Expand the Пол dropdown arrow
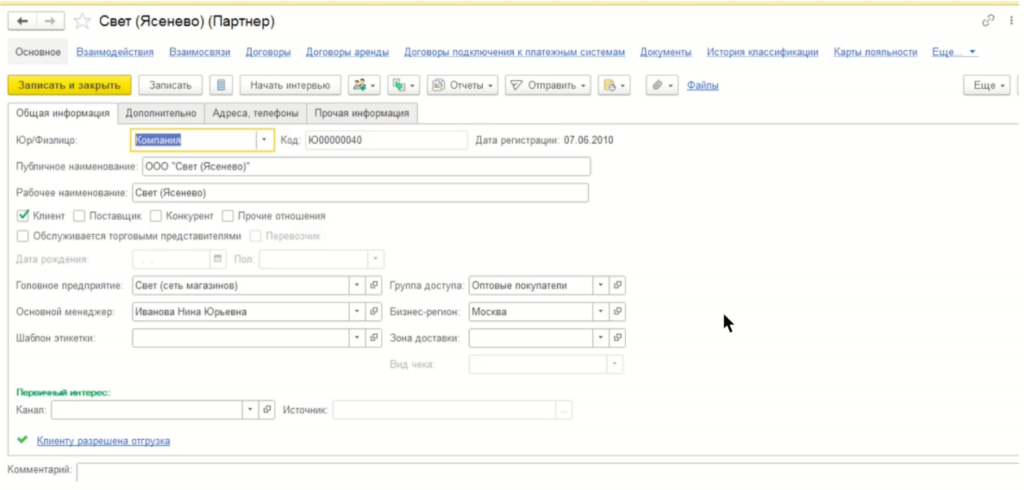The width and height of the screenshot is (1024, 490). coord(375,259)
